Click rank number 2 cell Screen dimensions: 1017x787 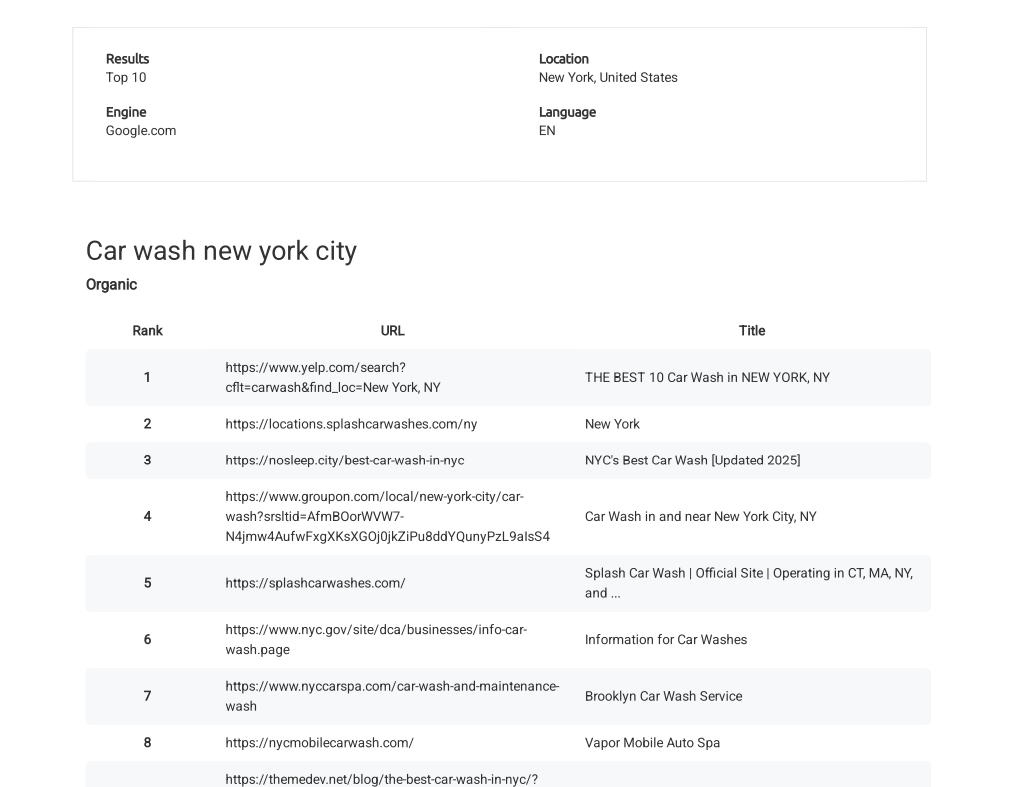(x=147, y=424)
